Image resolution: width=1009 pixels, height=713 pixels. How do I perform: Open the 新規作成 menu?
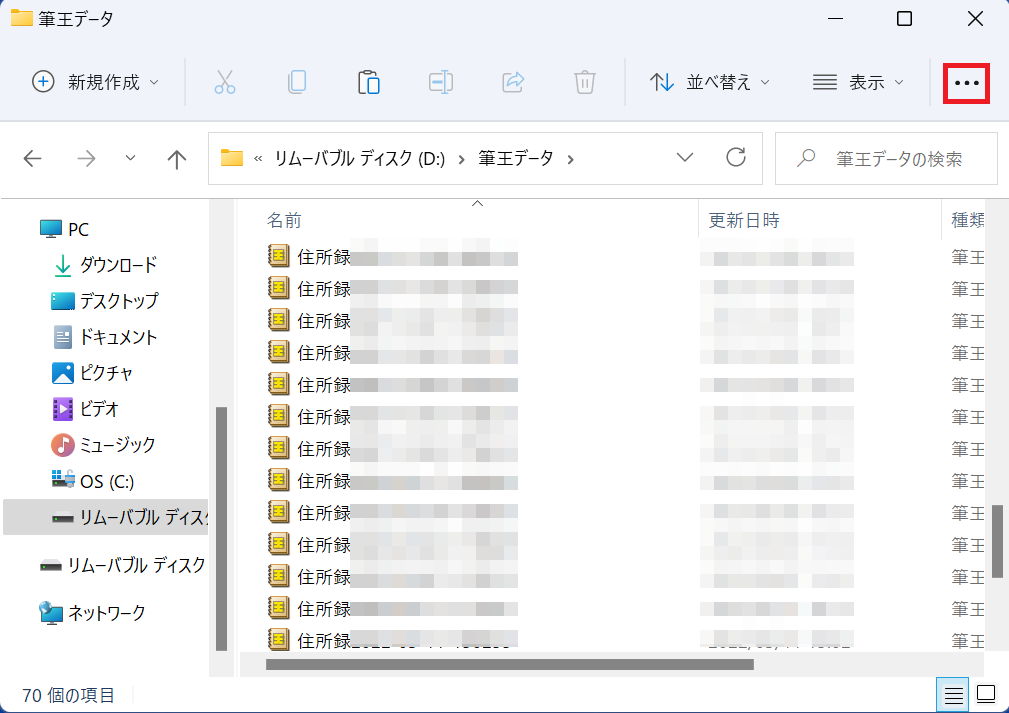[95, 82]
